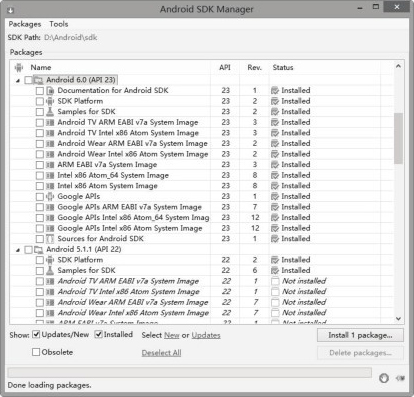414x397 pixels.
Task: Enable the Obsolete filter checkbox
Action: (x=36, y=352)
